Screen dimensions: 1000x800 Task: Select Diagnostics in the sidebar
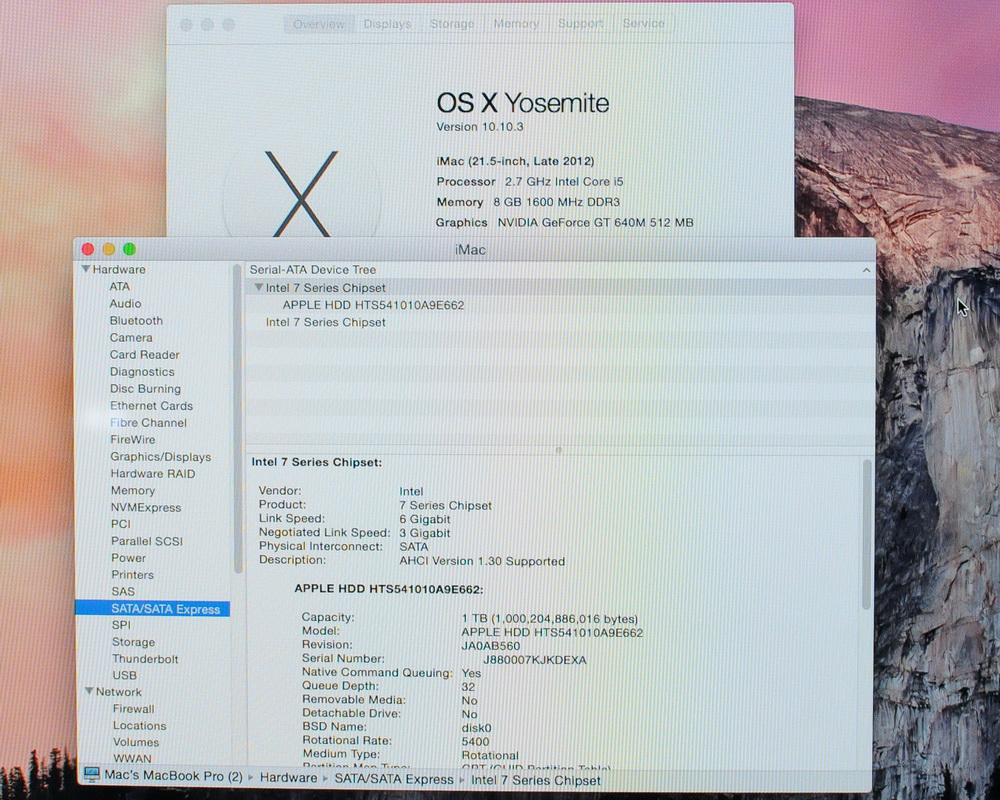click(142, 371)
